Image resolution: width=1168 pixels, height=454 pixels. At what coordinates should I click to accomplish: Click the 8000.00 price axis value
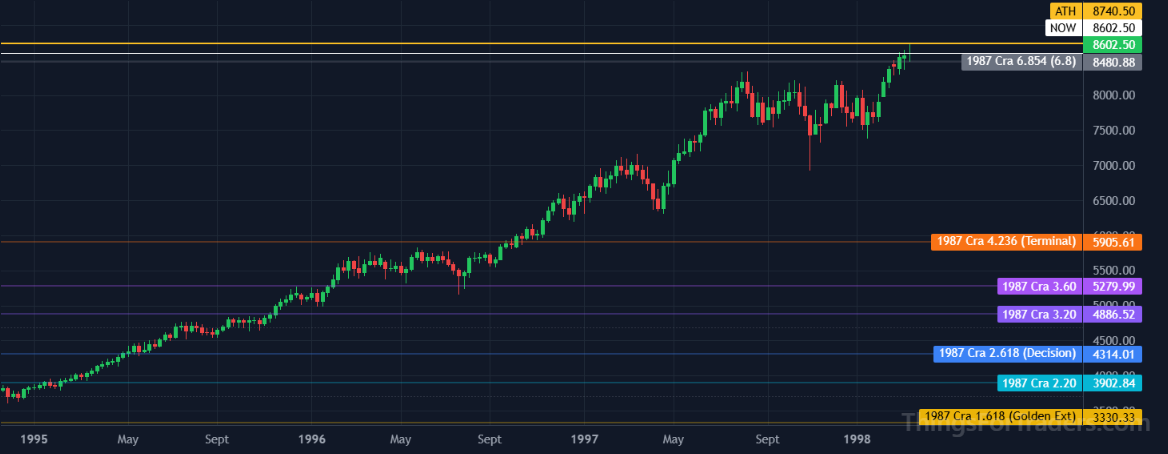[1113, 95]
